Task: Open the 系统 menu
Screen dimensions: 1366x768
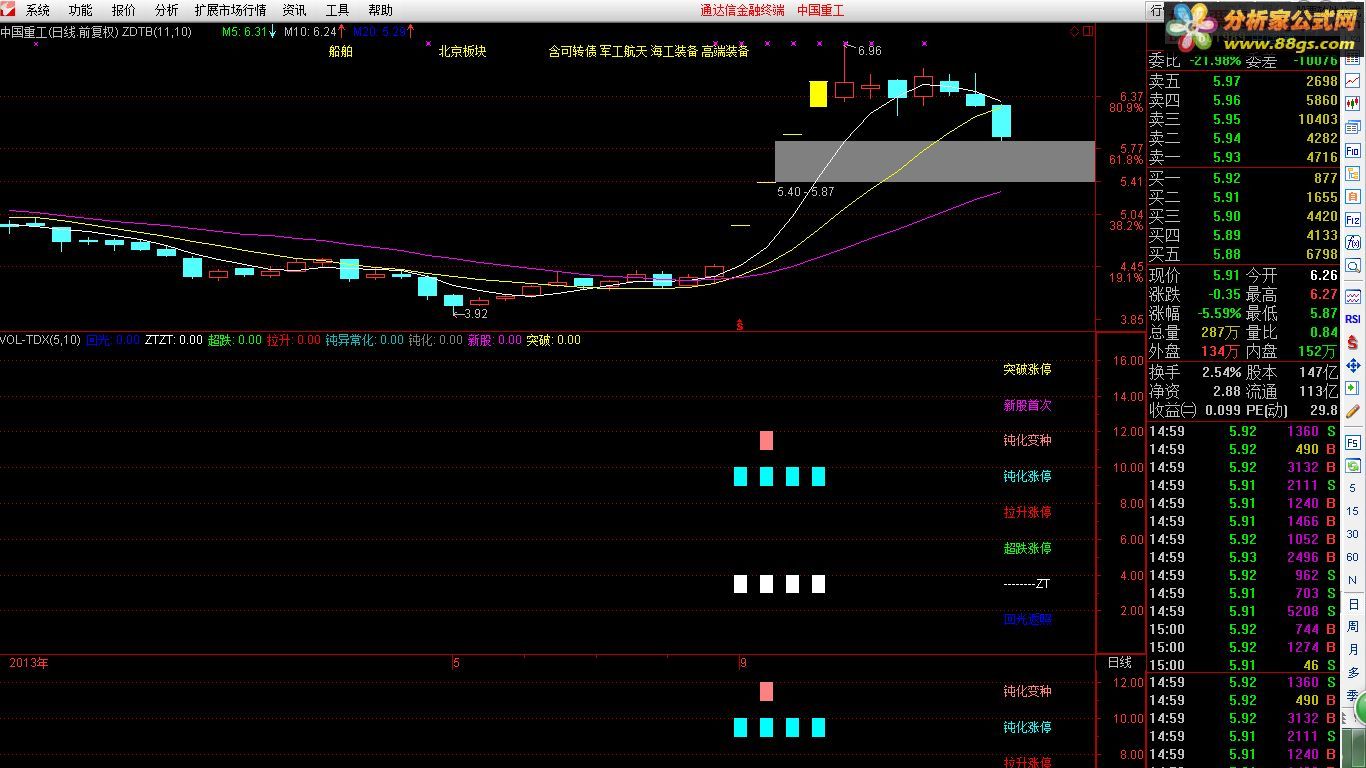Action: [x=37, y=10]
